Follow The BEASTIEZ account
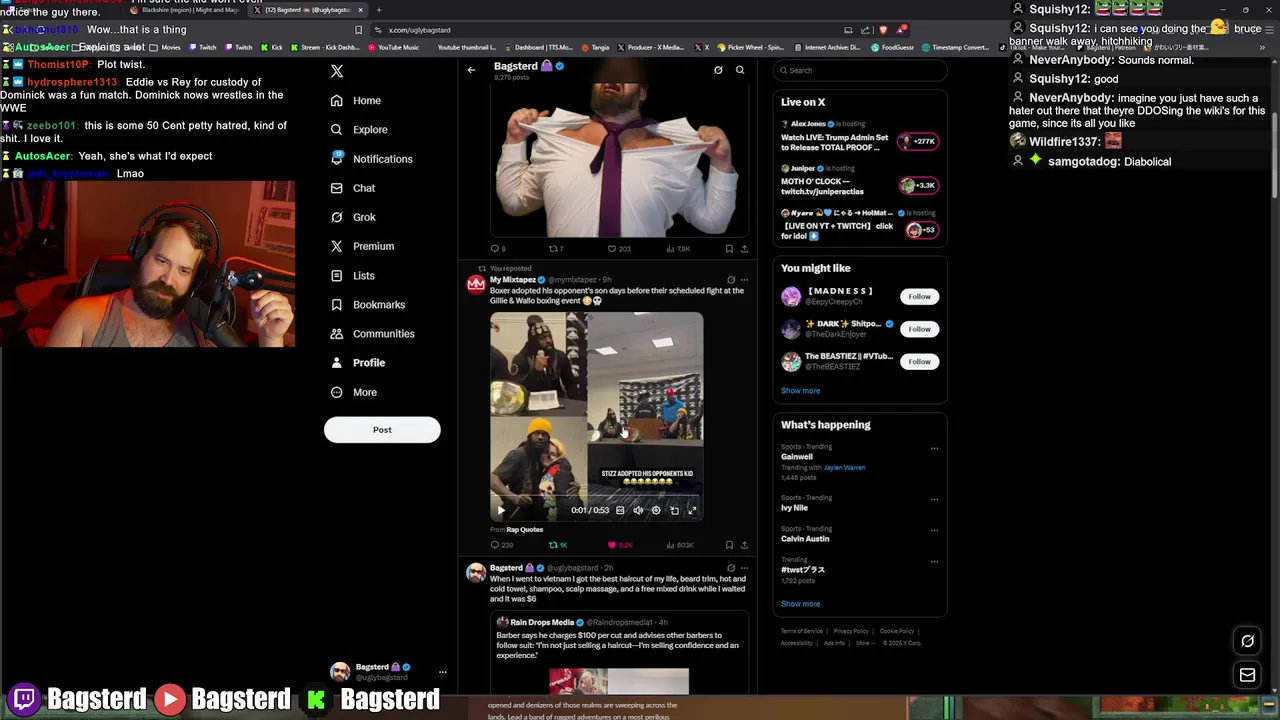Screen dimensions: 1280x720 [919, 362]
